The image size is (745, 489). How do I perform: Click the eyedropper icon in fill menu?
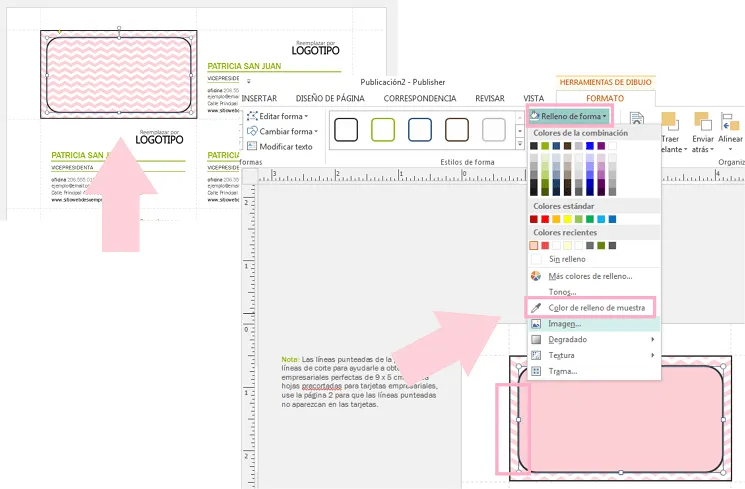pyautogui.click(x=536, y=307)
